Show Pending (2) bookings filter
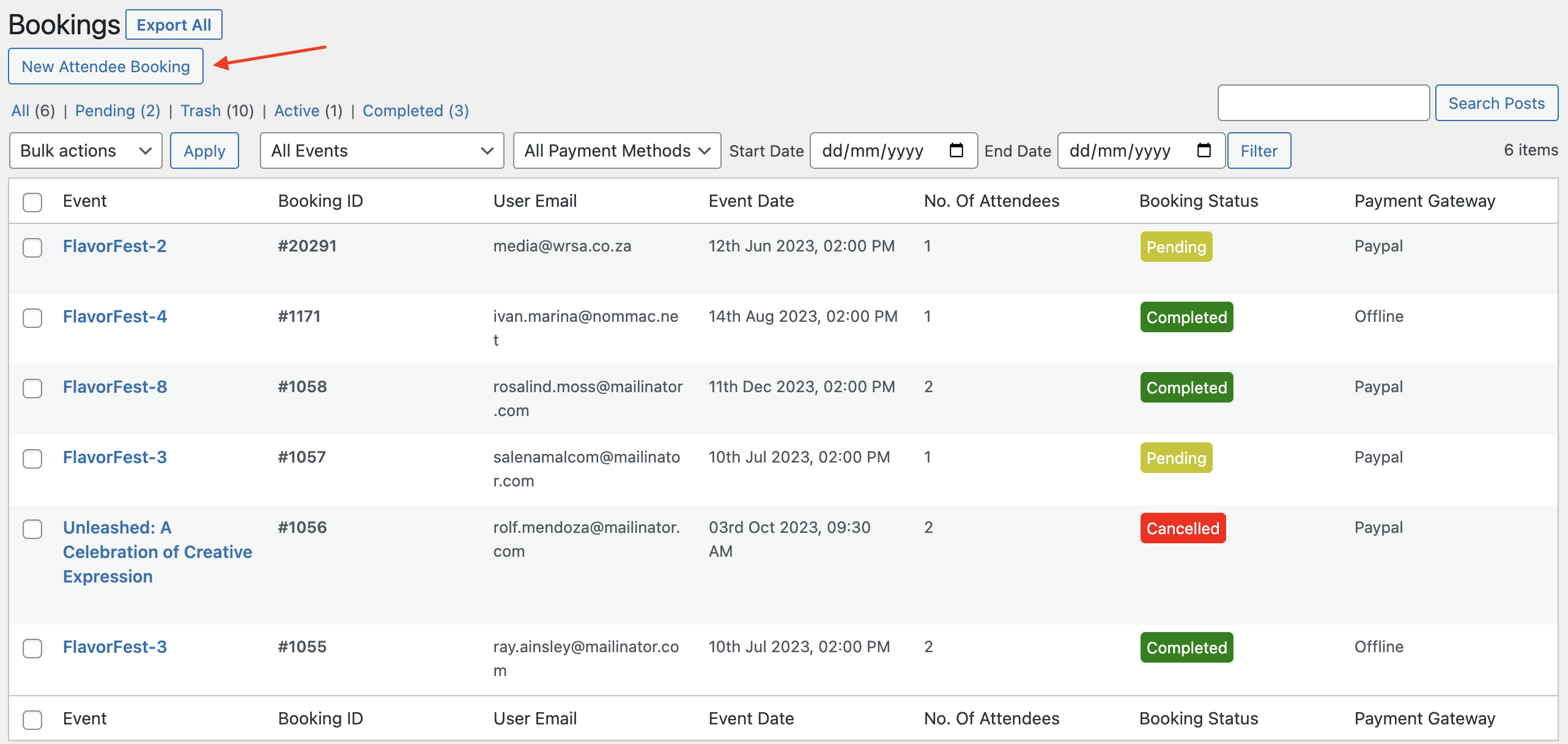The width and height of the screenshot is (1568, 744). click(117, 111)
